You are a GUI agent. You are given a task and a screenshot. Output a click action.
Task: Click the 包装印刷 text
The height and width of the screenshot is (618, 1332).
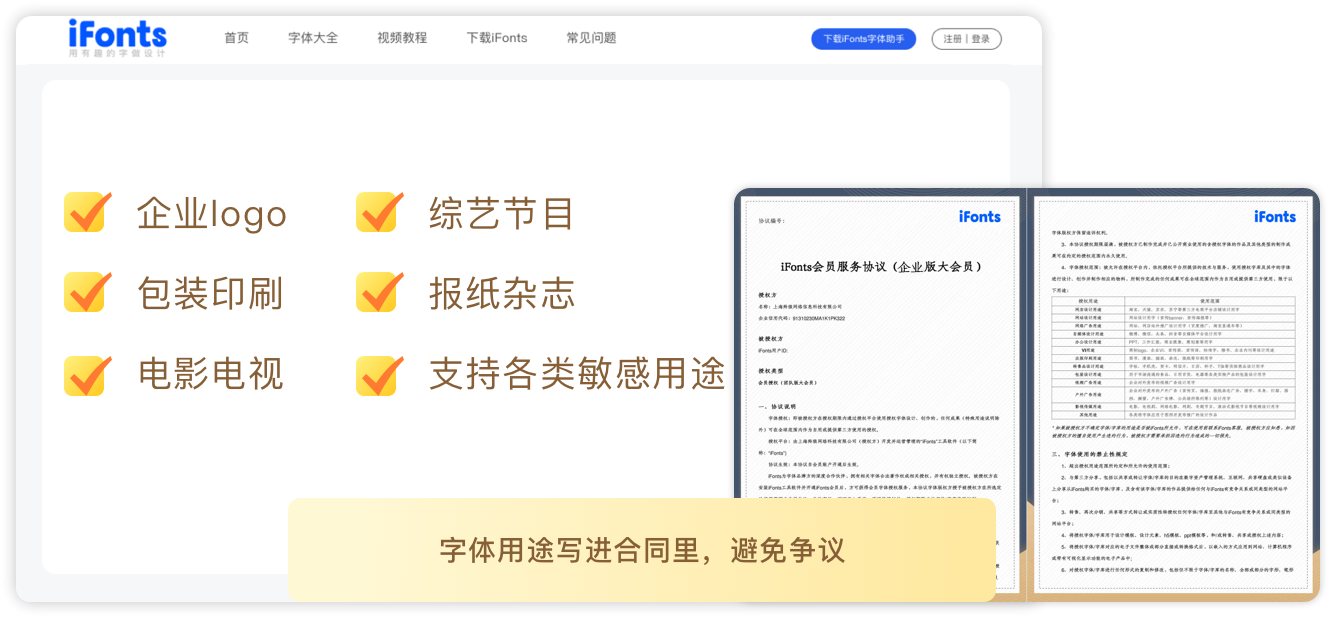211,294
